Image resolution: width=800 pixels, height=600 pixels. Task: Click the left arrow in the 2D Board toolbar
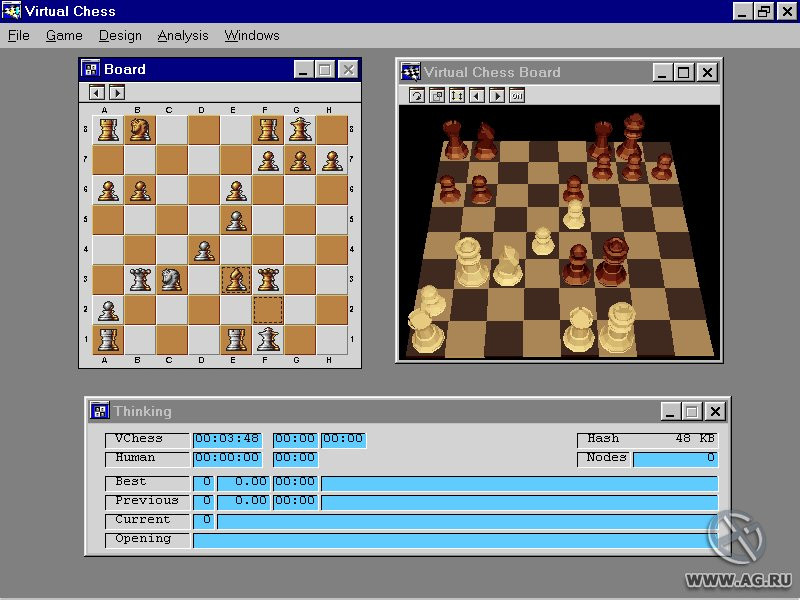[97, 92]
